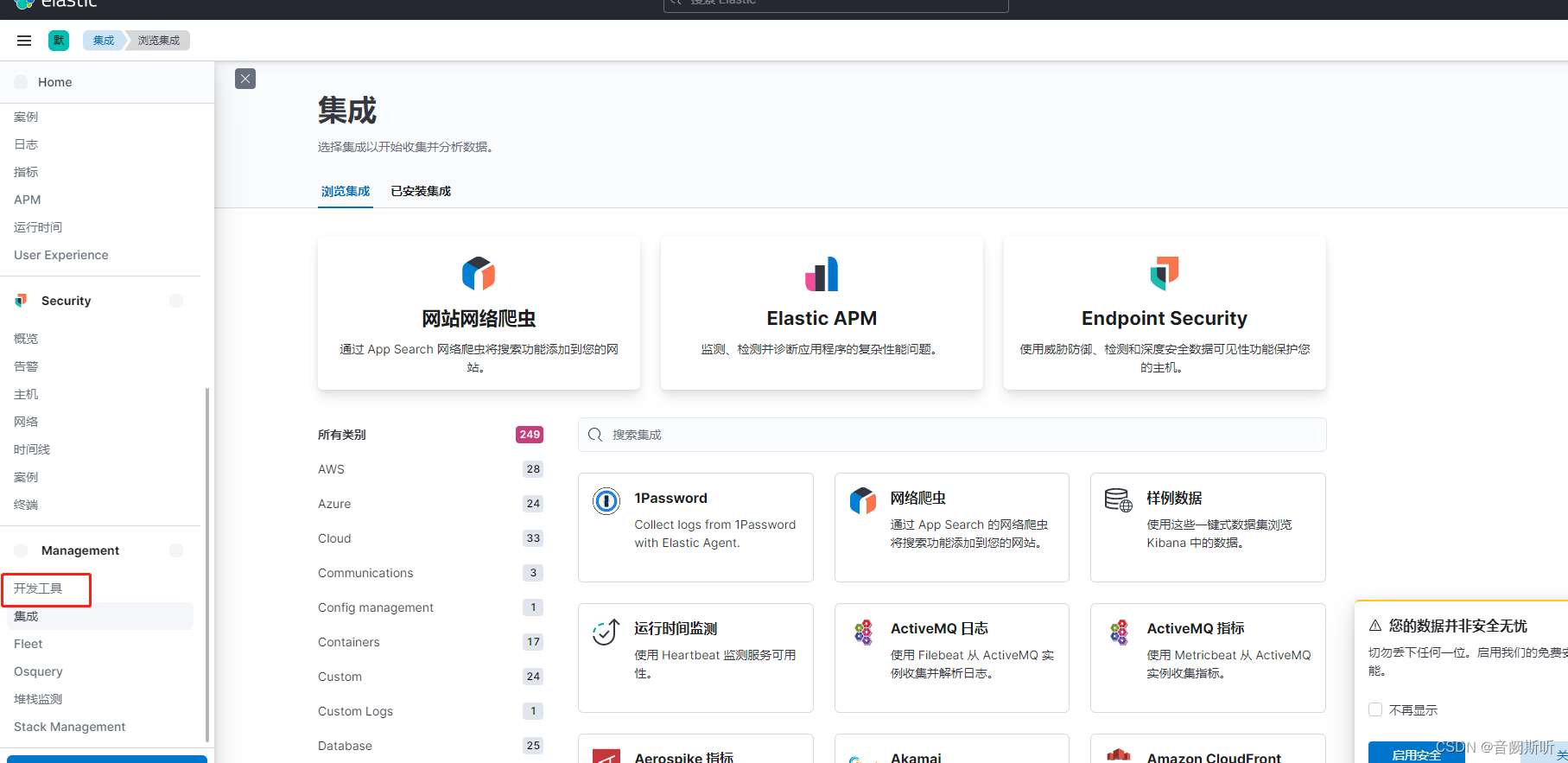The width and height of the screenshot is (1568, 763).
Task: Open APM in the sidebar
Action: tap(27, 200)
